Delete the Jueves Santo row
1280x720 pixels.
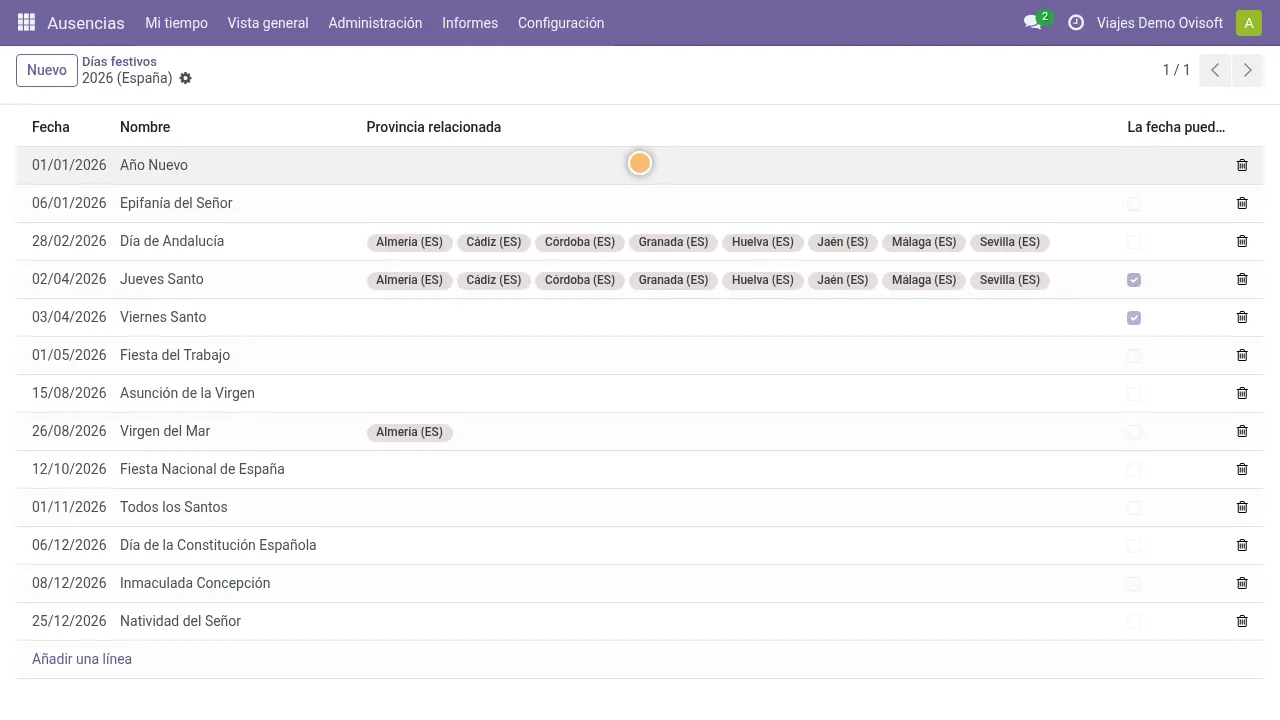coord(1242,279)
